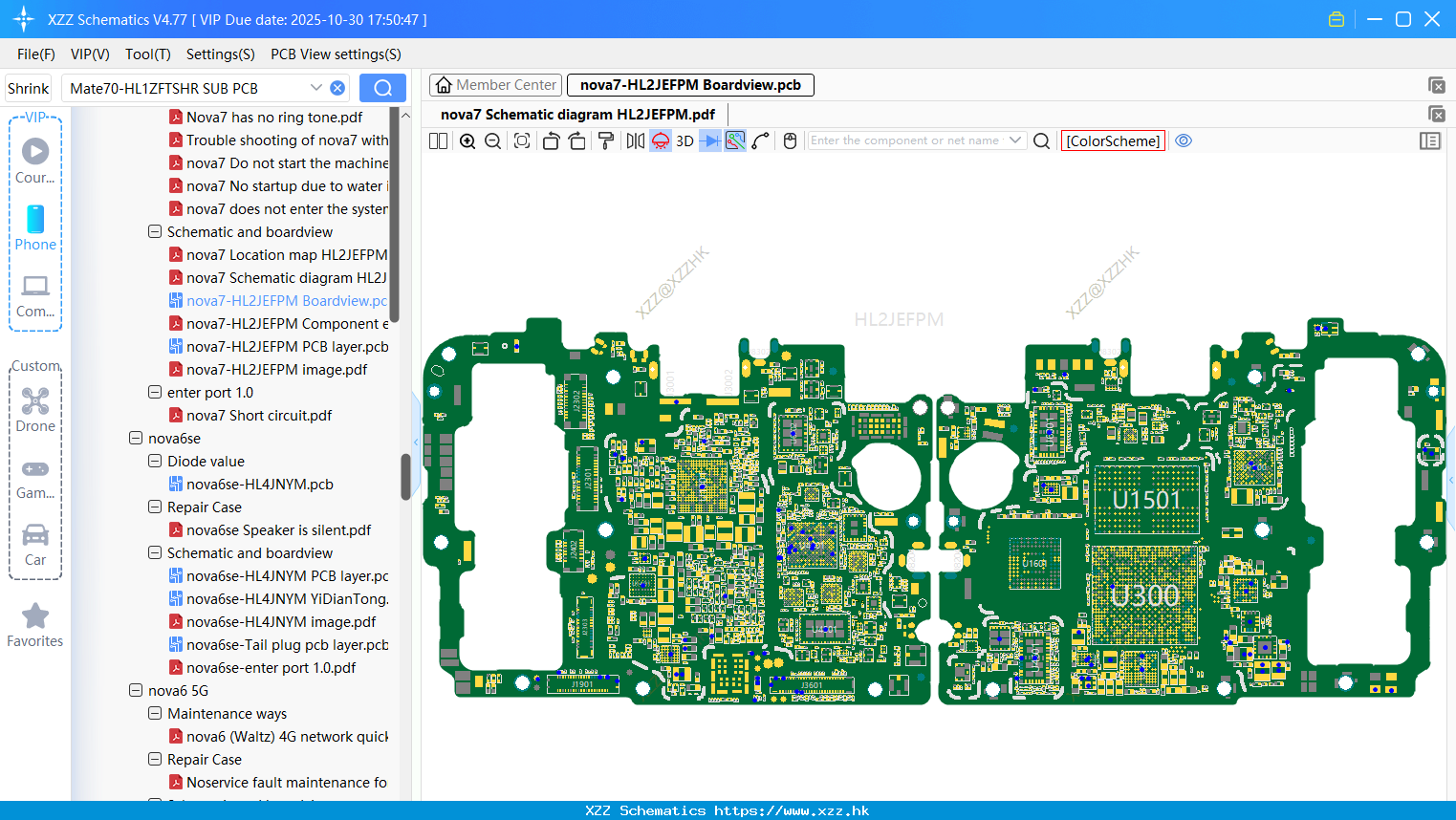
Task: Open Favorites
Action: [35, 626]
